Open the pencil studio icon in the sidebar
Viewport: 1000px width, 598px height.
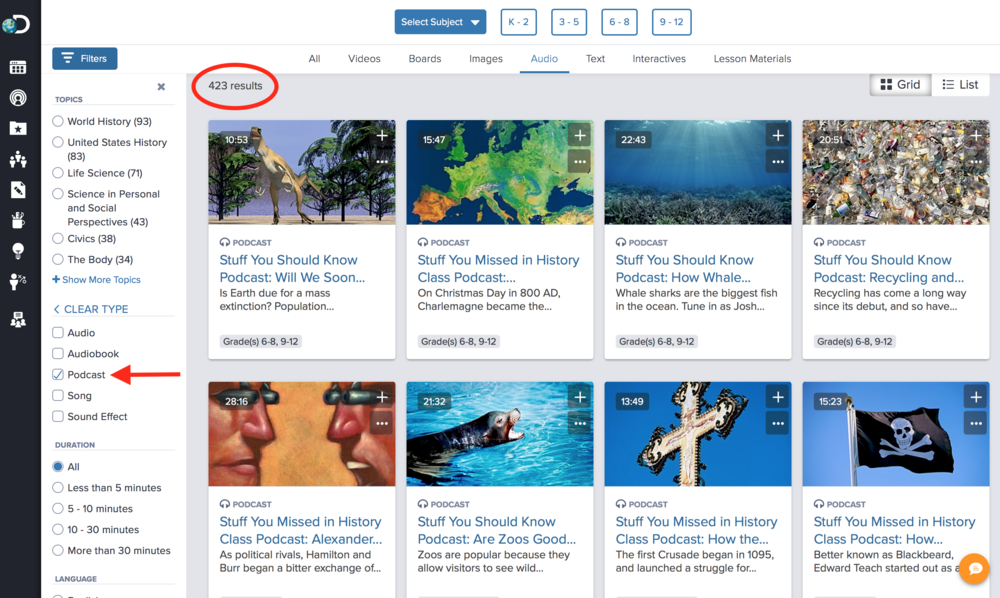pos(18,189)
